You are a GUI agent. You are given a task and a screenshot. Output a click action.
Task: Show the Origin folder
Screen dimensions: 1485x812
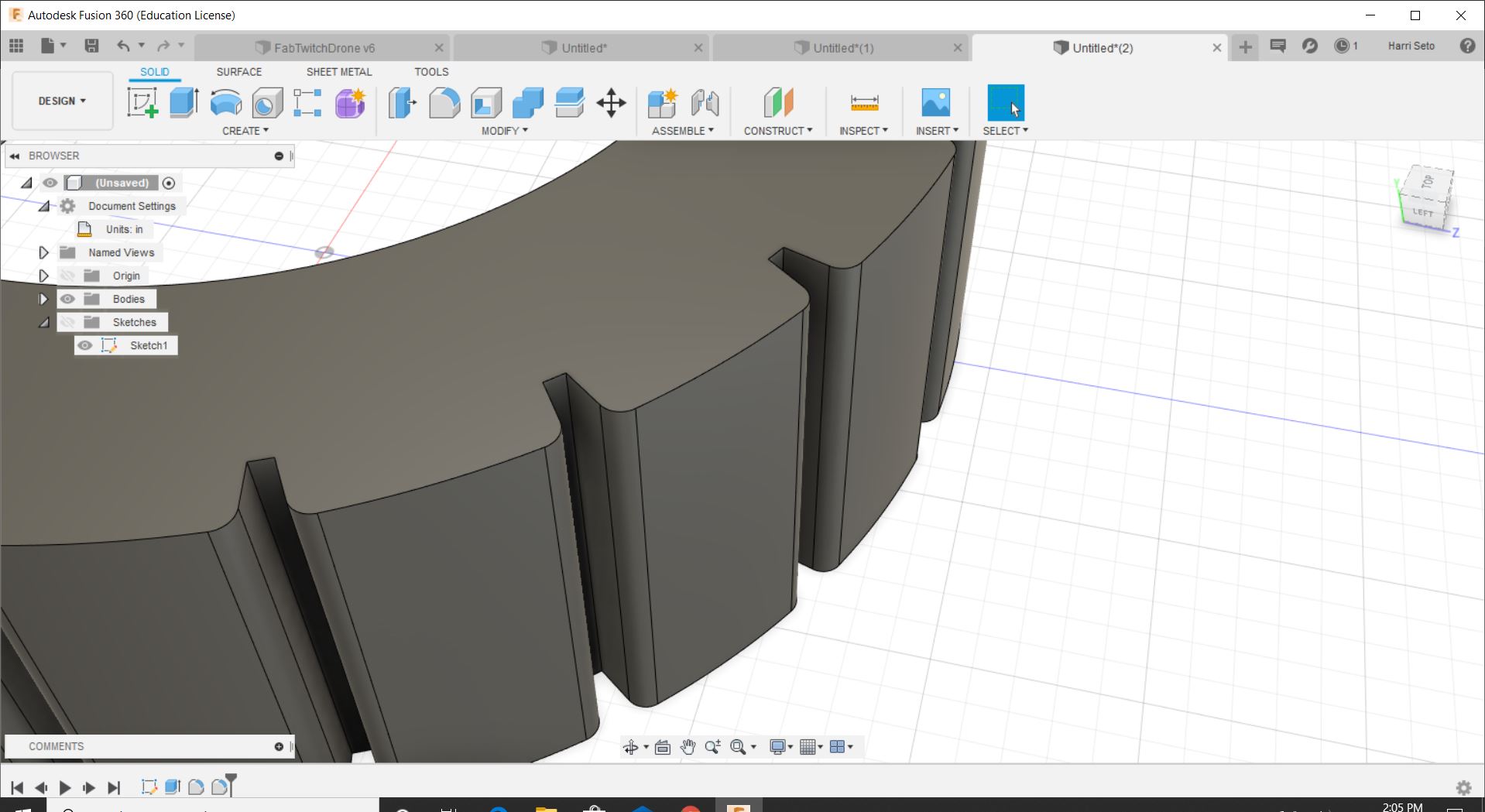68,276
